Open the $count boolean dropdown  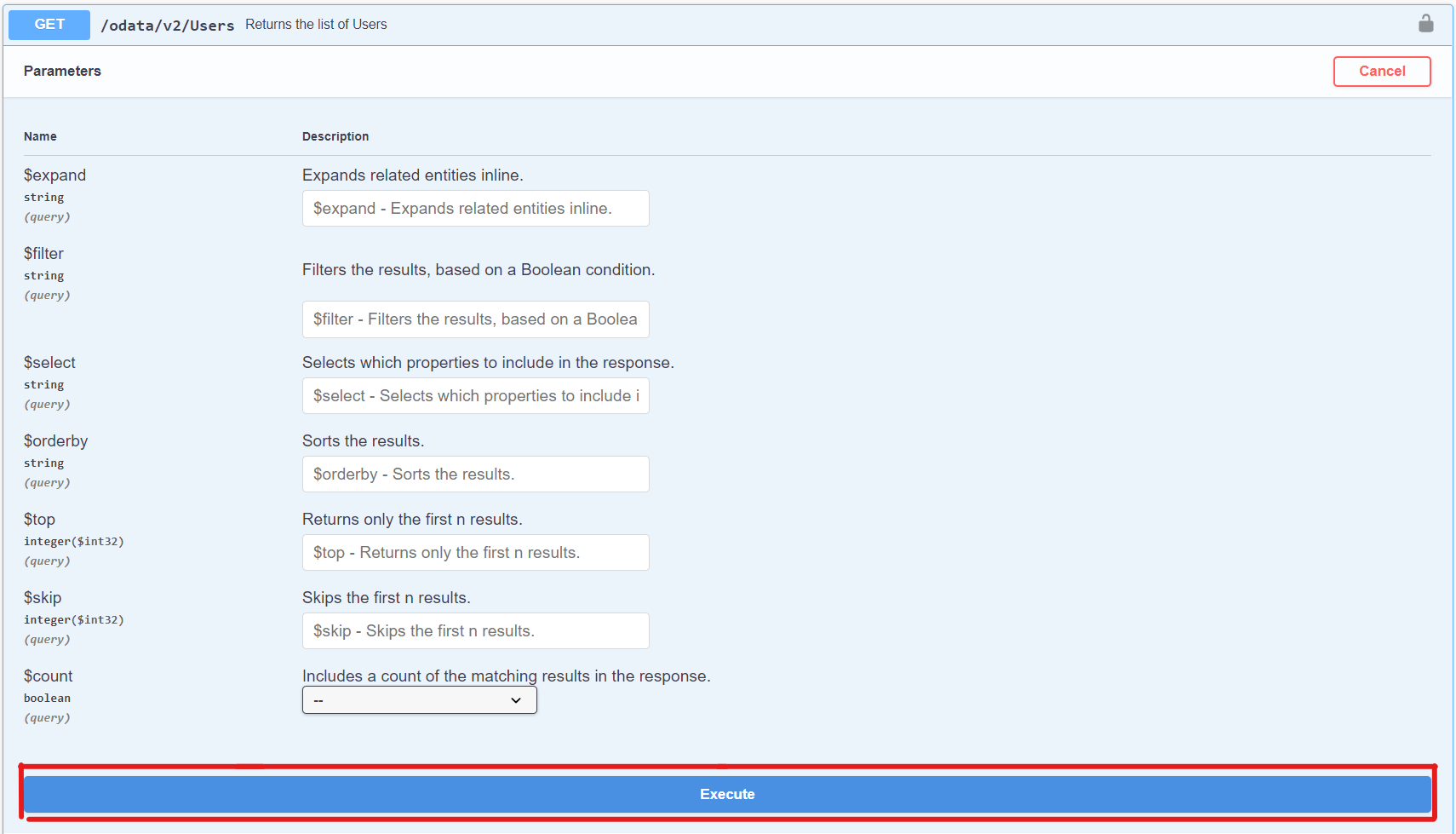(419, 700)
